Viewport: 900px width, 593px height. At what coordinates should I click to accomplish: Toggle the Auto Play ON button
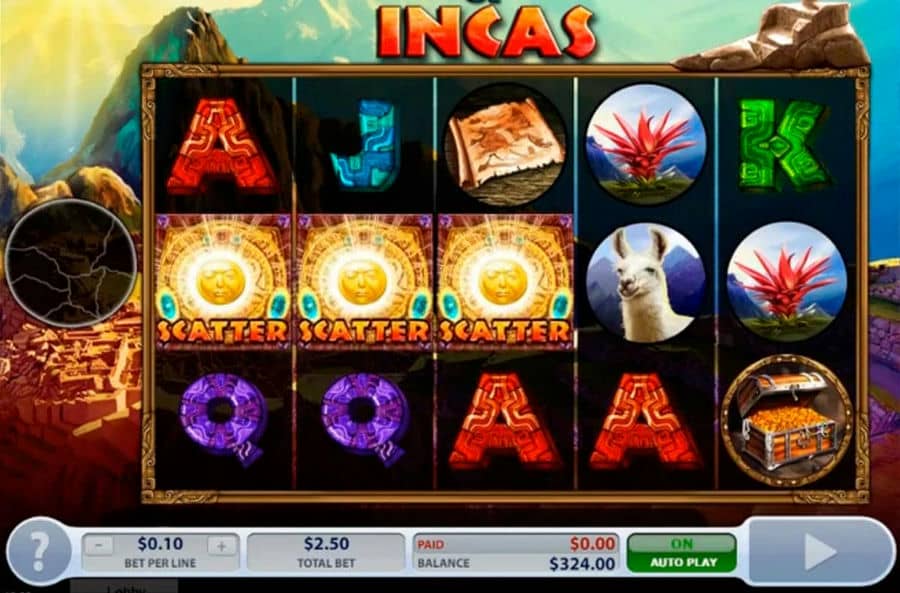(x=682, y=552)
